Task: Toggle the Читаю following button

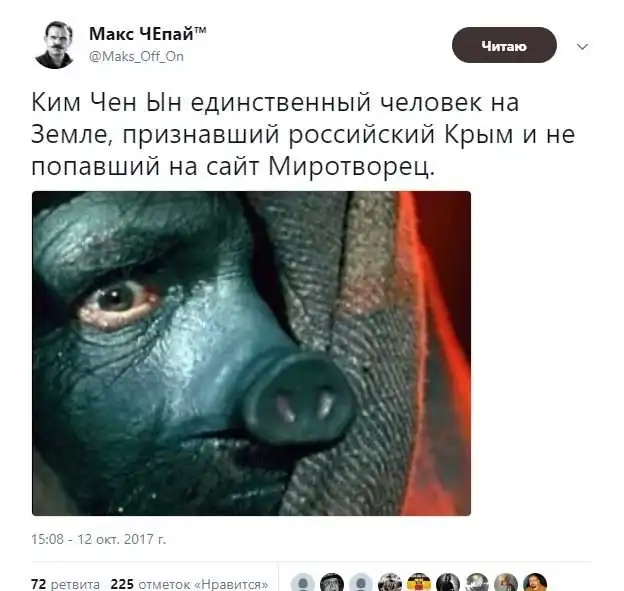Action: point(504,45)
